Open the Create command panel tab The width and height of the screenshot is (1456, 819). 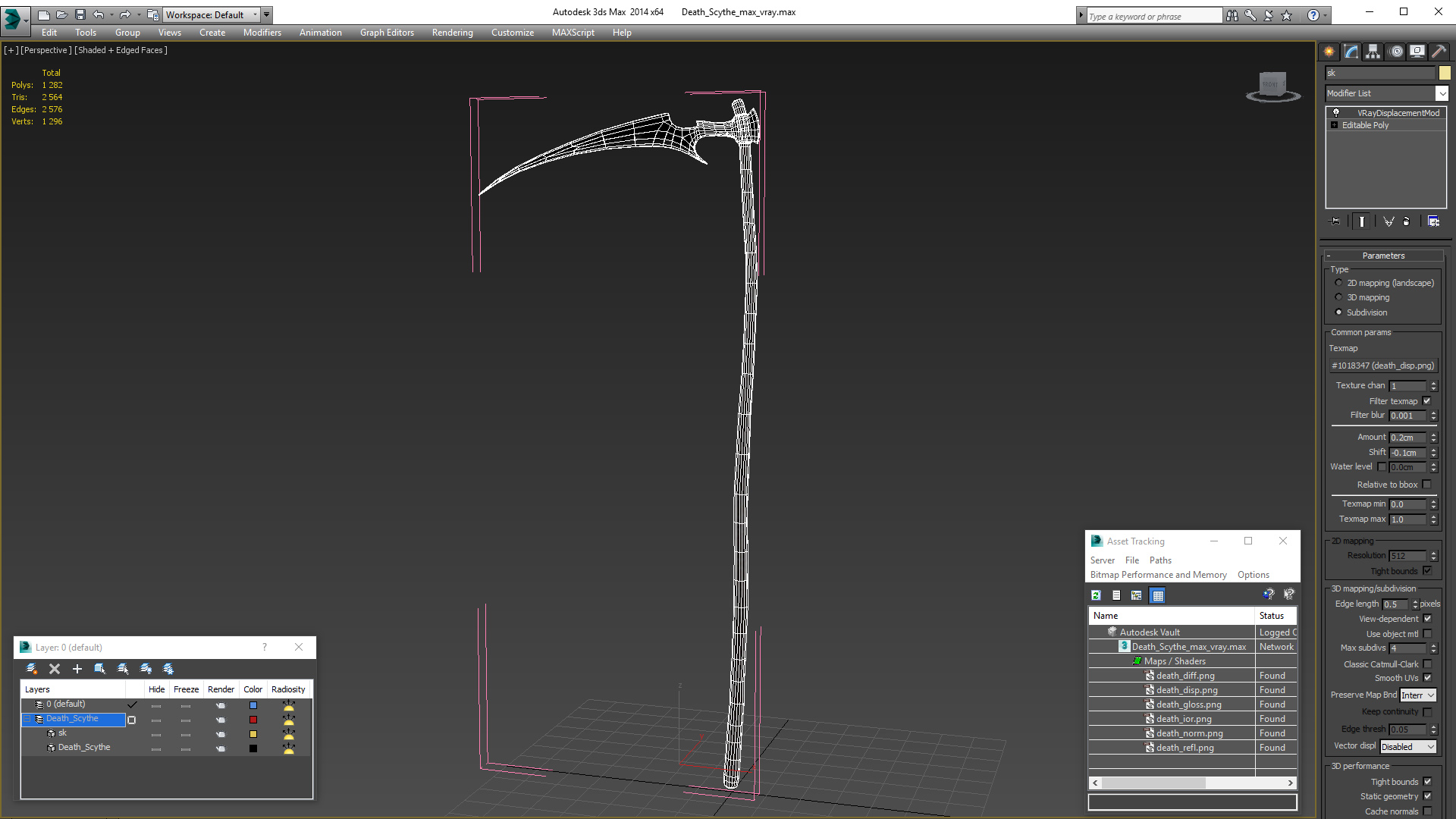point(1329,52)
